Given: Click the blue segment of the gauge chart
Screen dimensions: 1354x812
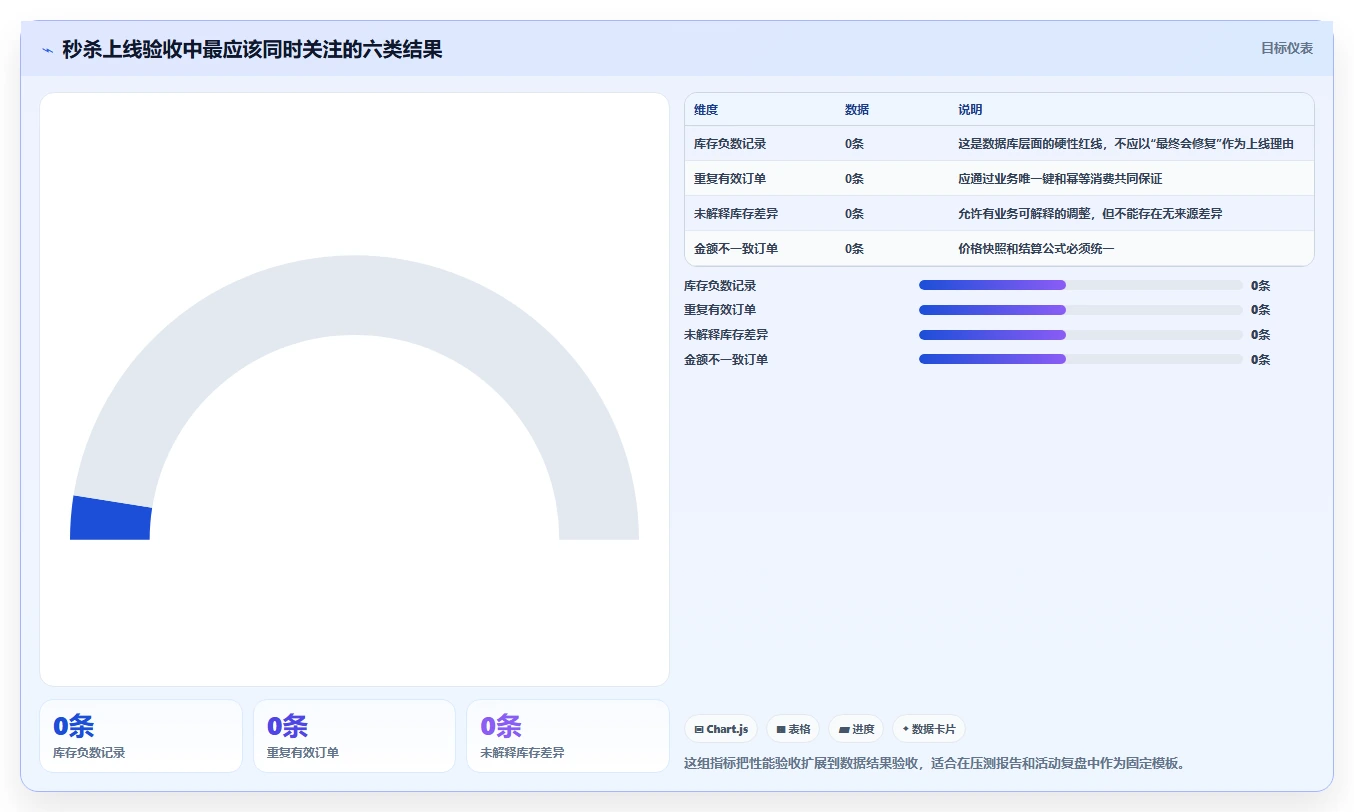Looking at the screenshot, I should [110, 519].
